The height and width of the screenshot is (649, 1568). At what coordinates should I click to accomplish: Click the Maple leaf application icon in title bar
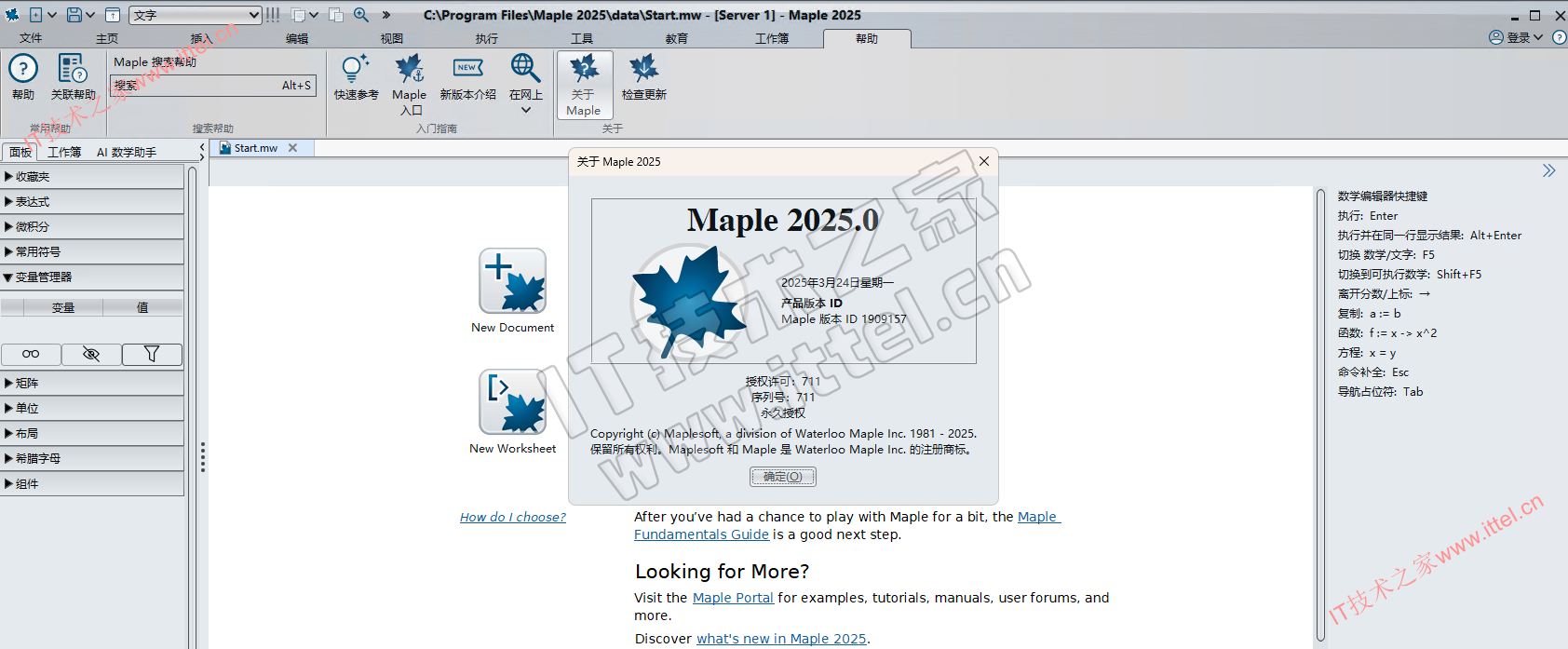point(12,15)
